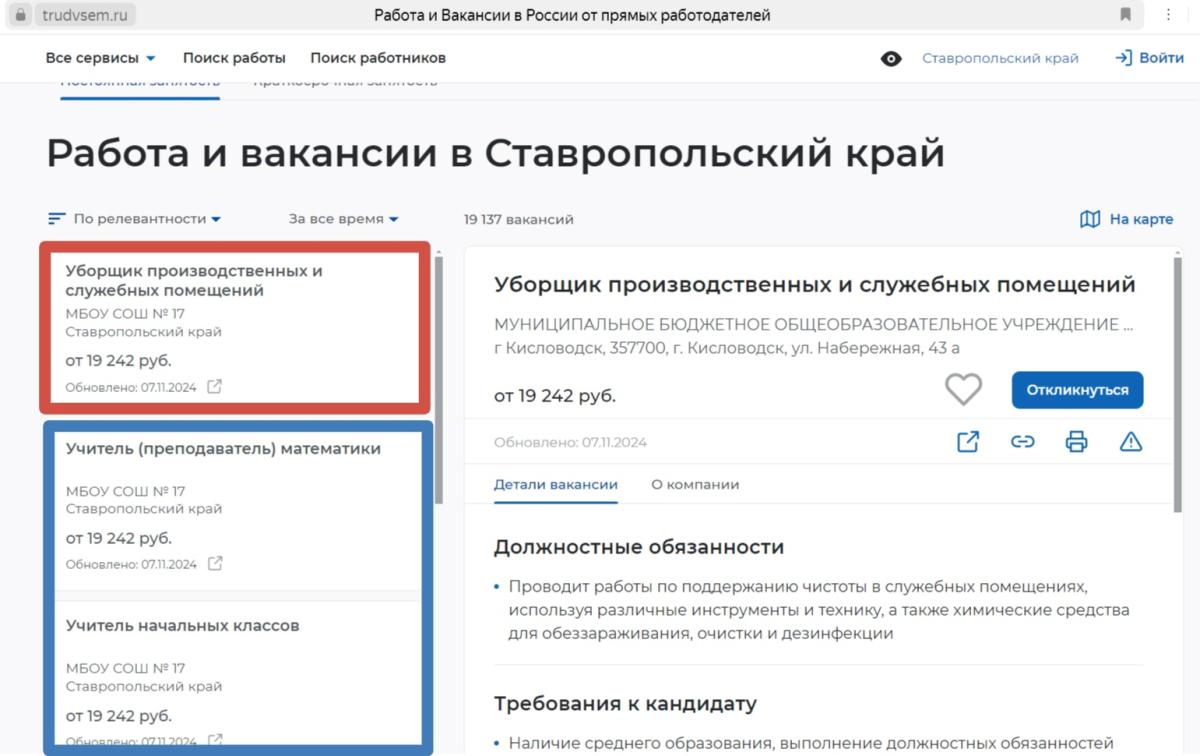Click Войти login link
Viewport: 1200px width, 756px height.
(1150, 58)
